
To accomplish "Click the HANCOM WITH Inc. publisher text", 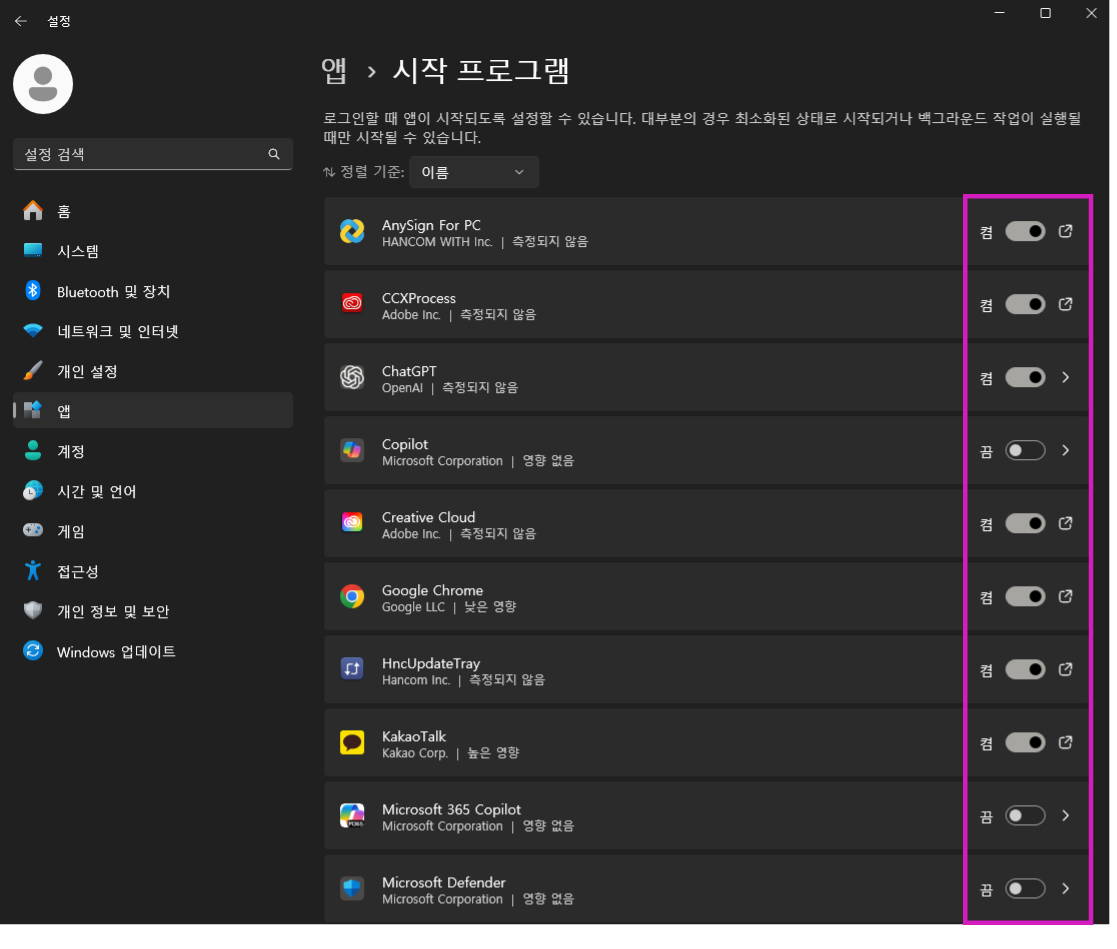I will coord(437,242).
